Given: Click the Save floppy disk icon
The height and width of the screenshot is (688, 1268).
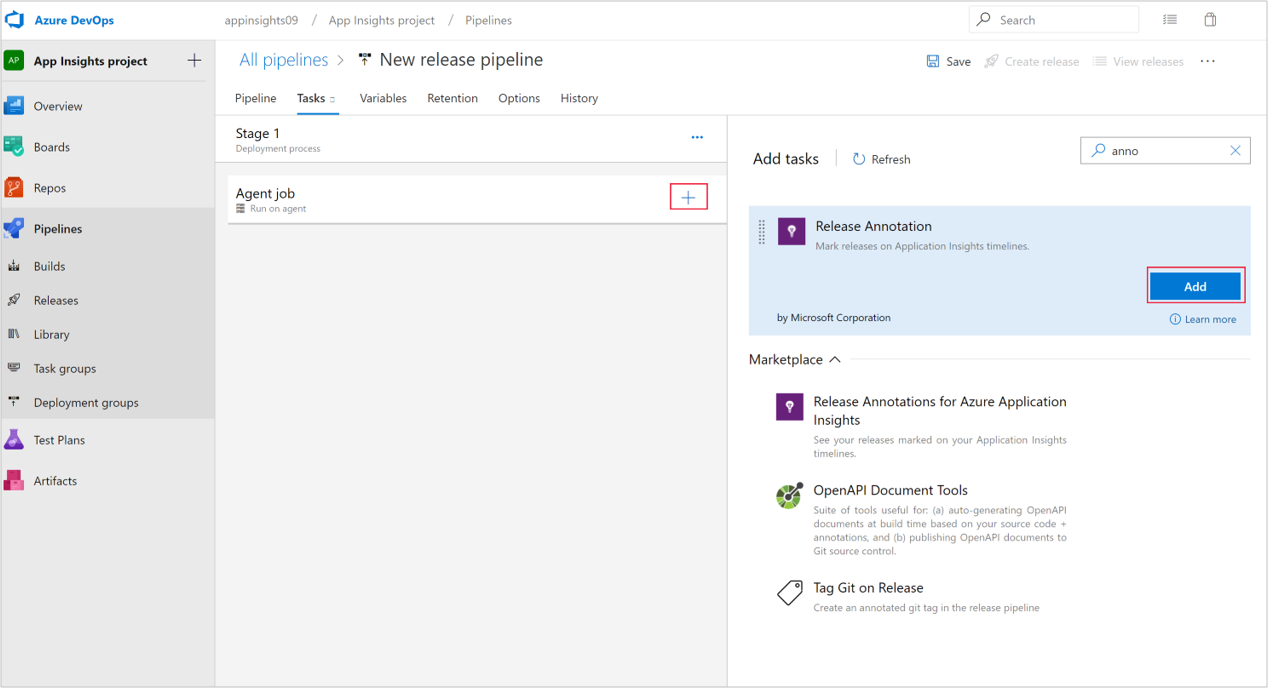Looking at the screenshot, I should [933, 61].
